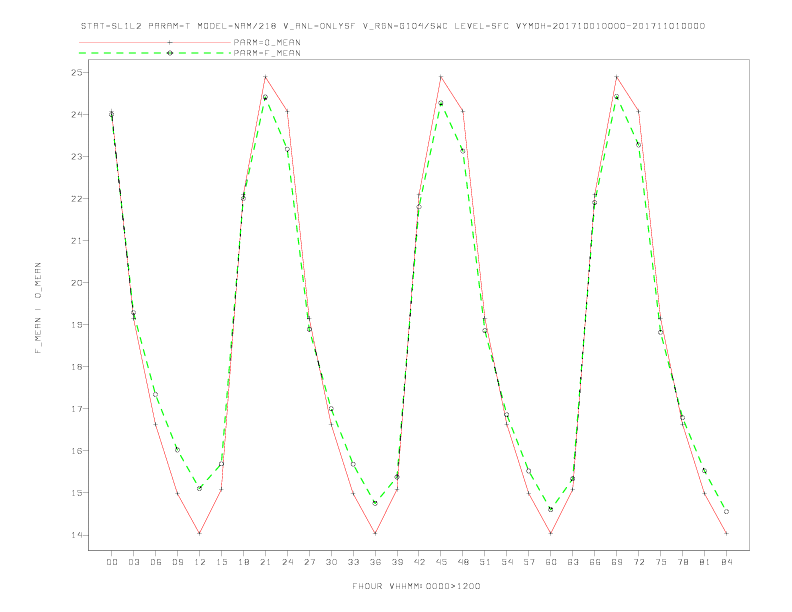Select the PARM=O_MEAN legend label

[267, 42]
